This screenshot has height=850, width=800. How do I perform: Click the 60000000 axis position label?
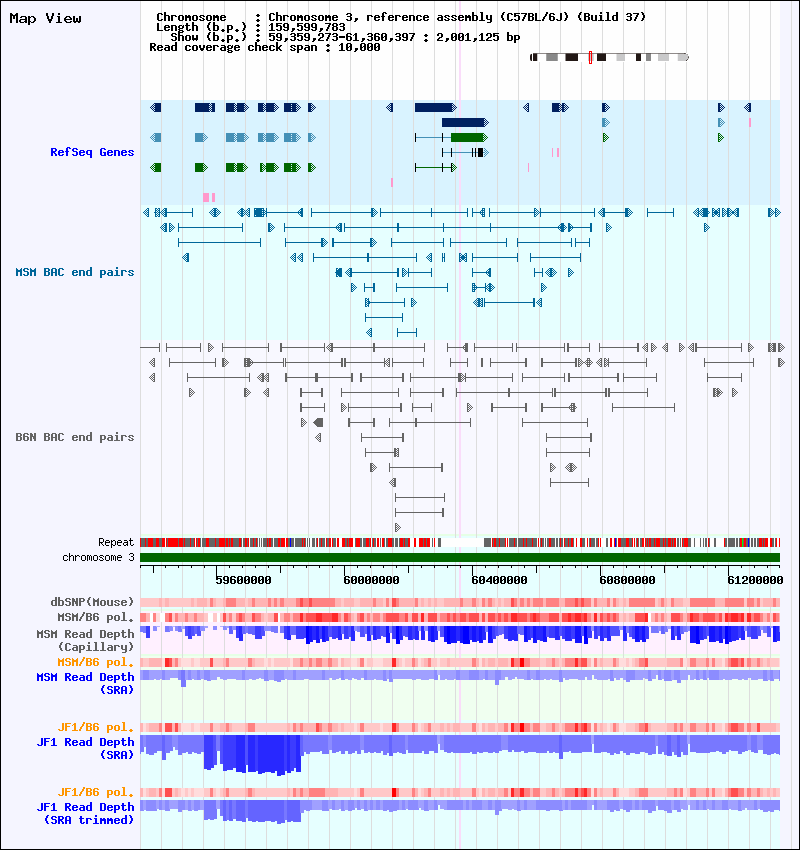point(371,580)
